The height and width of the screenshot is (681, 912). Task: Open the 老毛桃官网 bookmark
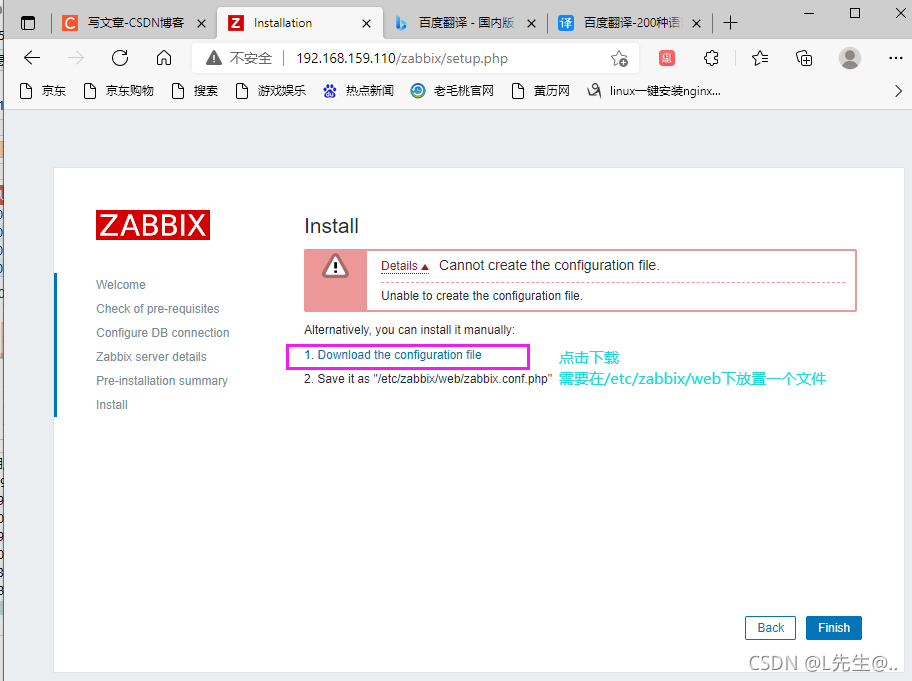(452, 91)
